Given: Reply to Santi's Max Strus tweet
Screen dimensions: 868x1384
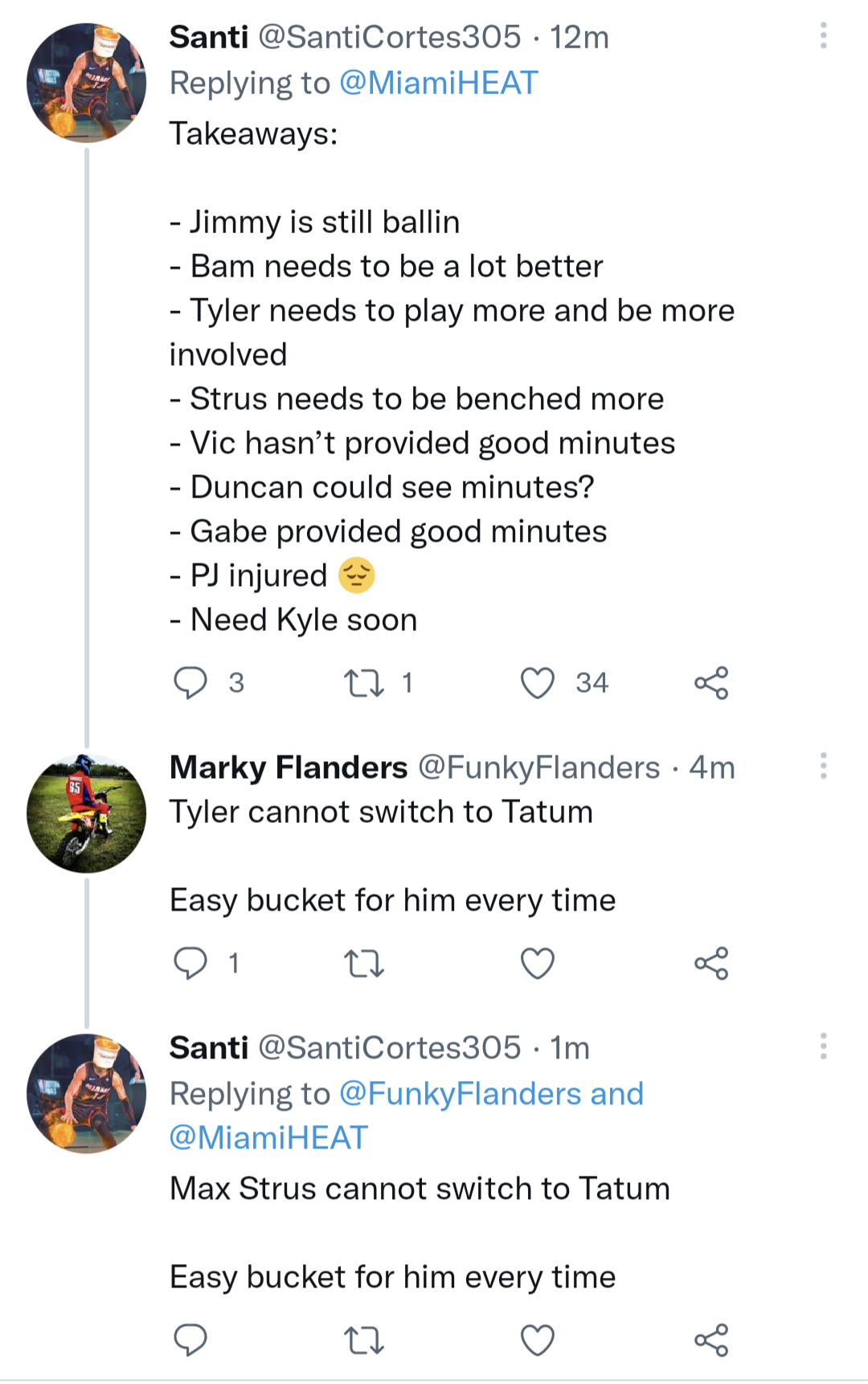Looking at the screenshot, I should click(x=190, y=1340).
